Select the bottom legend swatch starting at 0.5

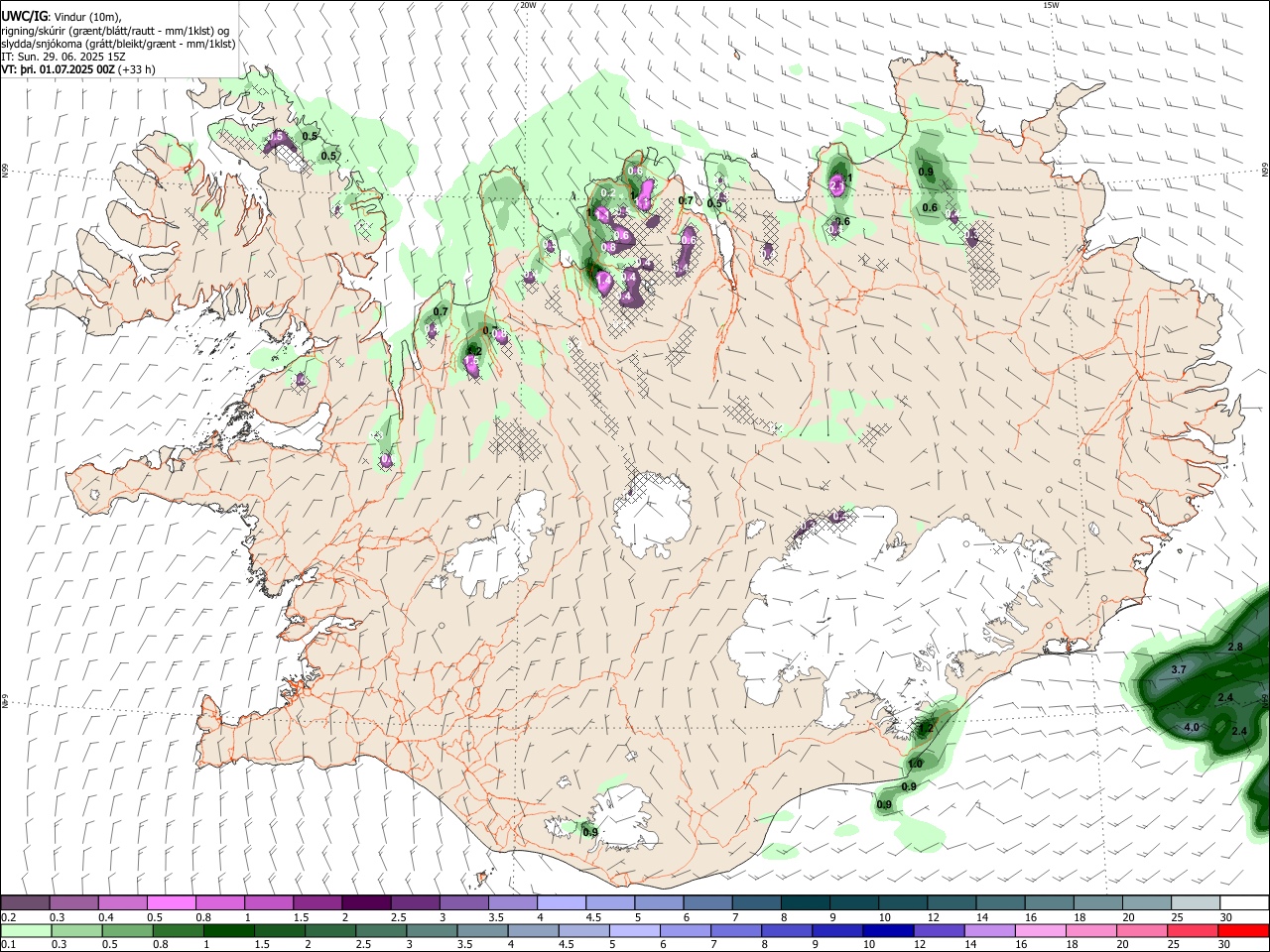(126, 930)
